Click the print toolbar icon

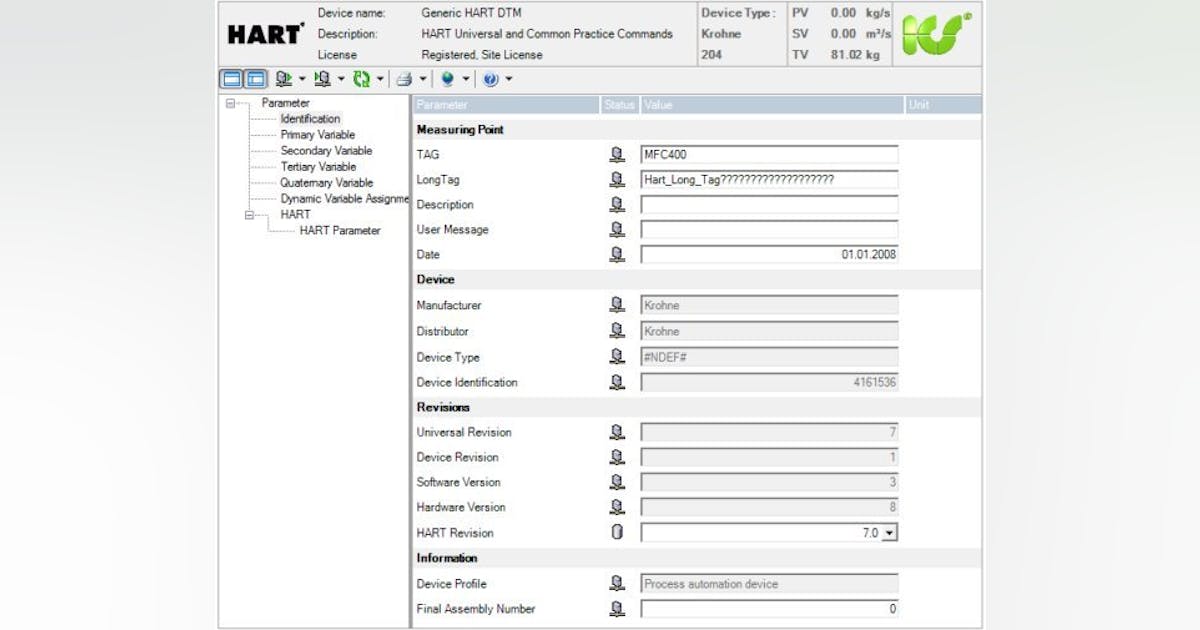[x=403, y=79]
